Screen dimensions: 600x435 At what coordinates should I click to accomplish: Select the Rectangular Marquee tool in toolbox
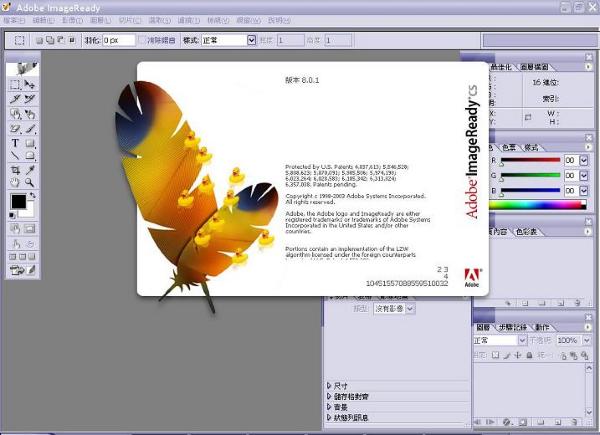point(15,85)
